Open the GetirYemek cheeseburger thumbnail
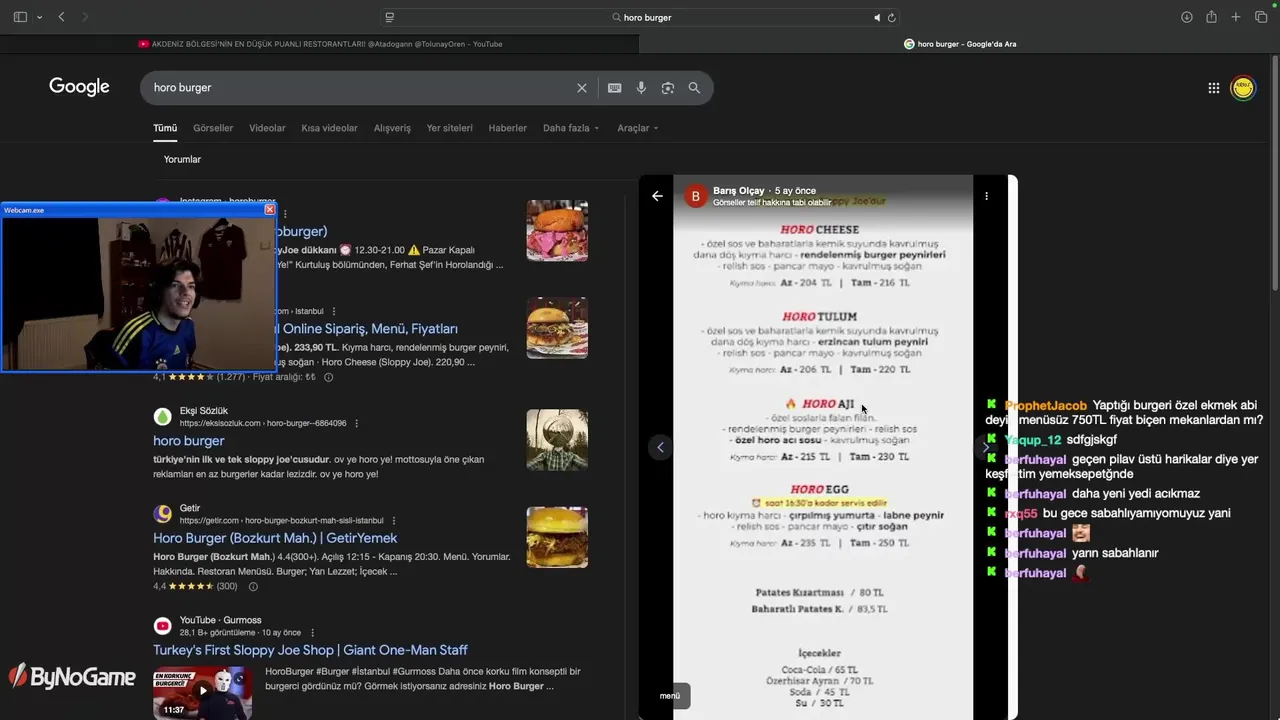 (x=557, y=537)
